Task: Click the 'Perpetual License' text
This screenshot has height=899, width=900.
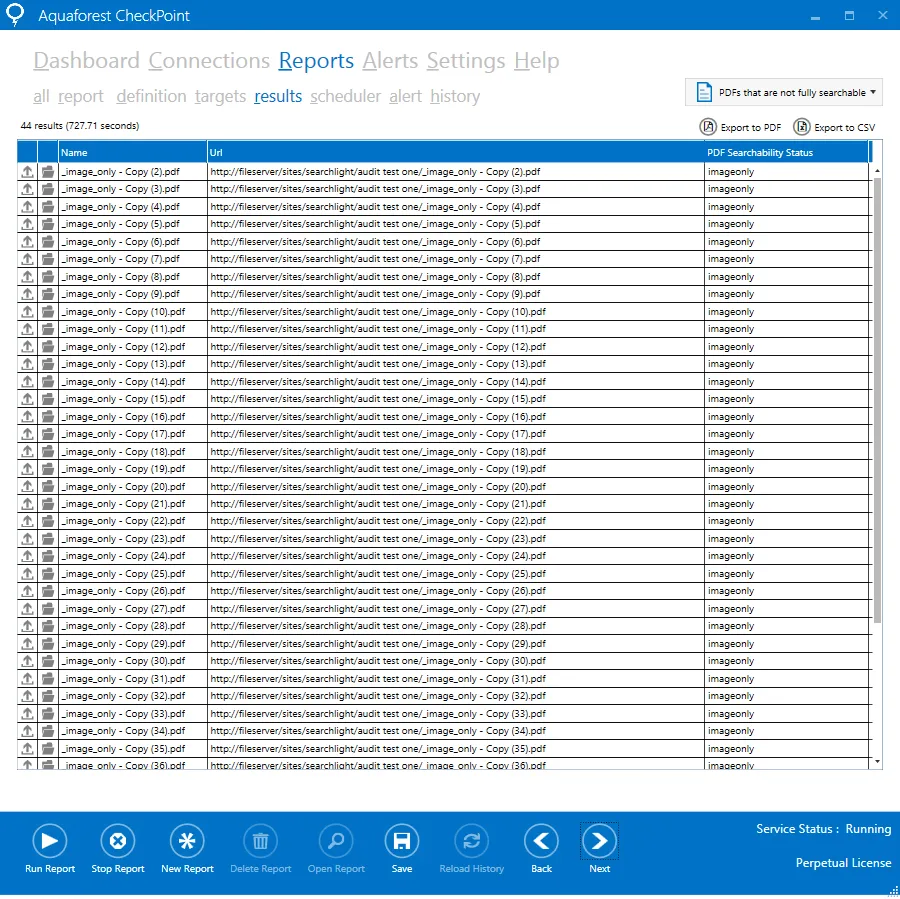Action: click(843, 863)
